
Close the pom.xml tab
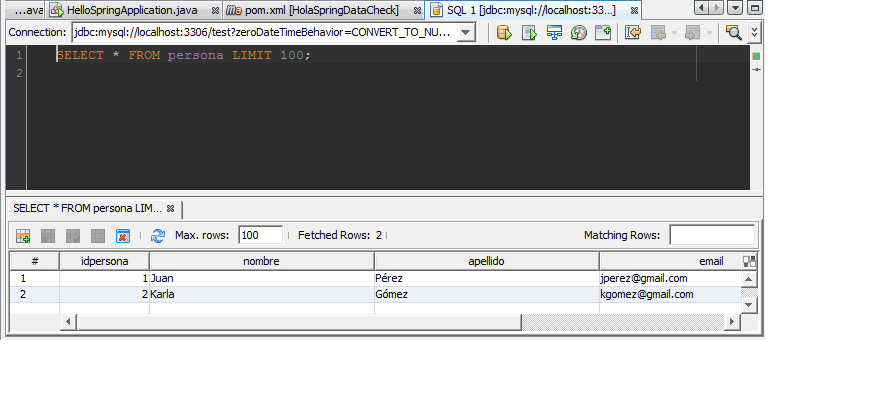click(x=417, y=10)
